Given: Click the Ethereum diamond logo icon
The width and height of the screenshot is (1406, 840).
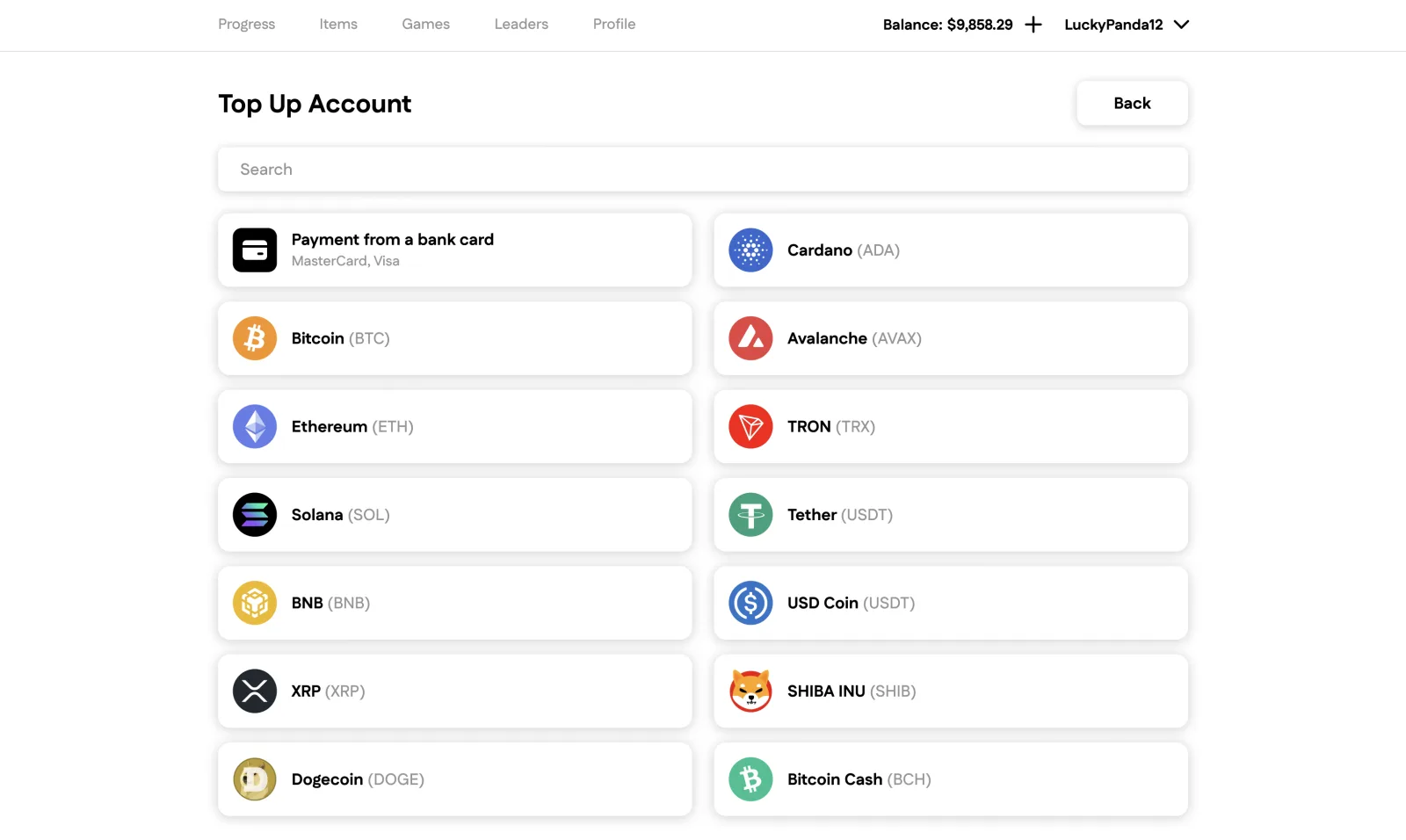Looking at the screenshot, I should click(255, 427).
